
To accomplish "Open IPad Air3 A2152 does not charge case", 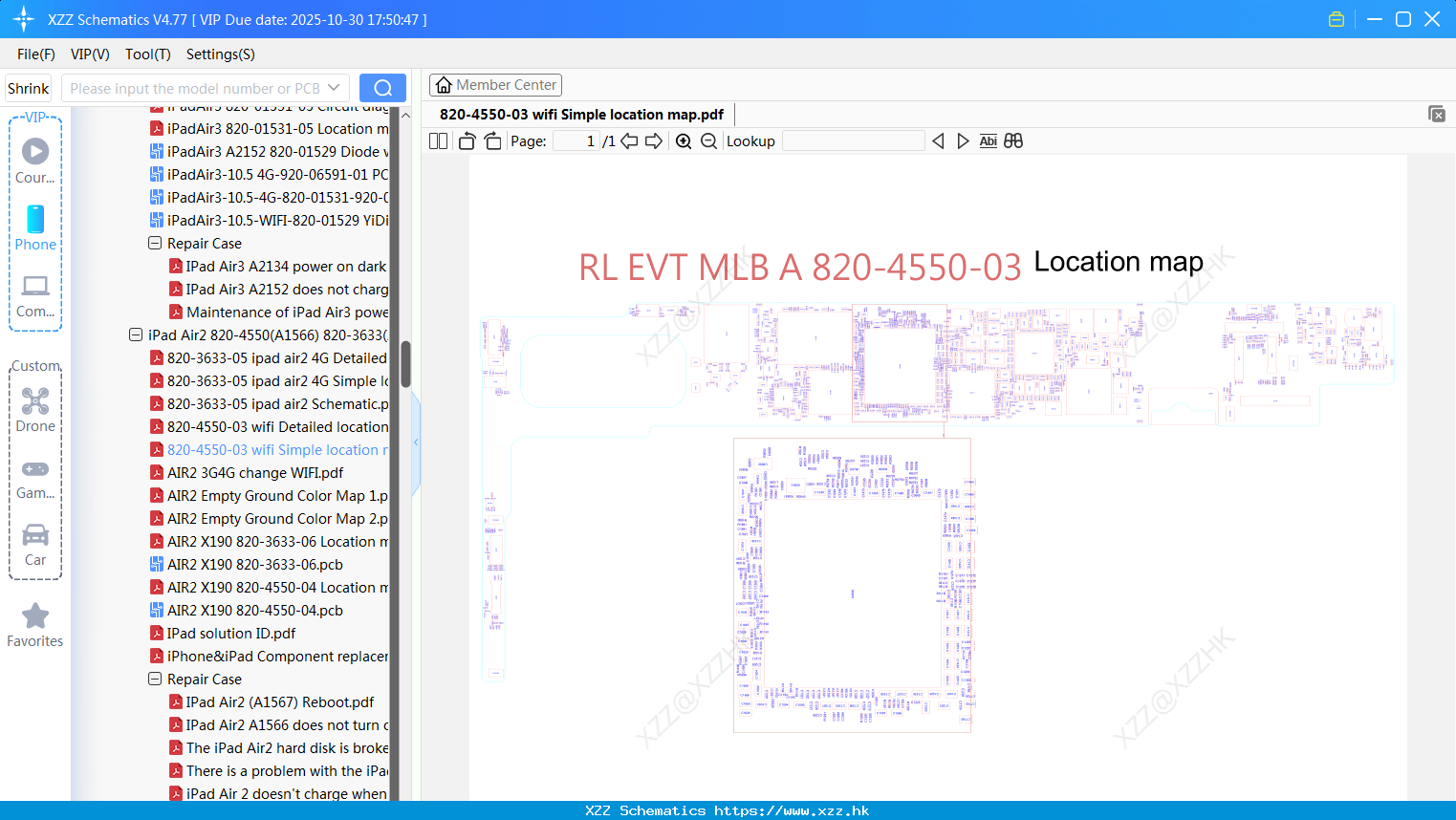I will coord(279,289).
